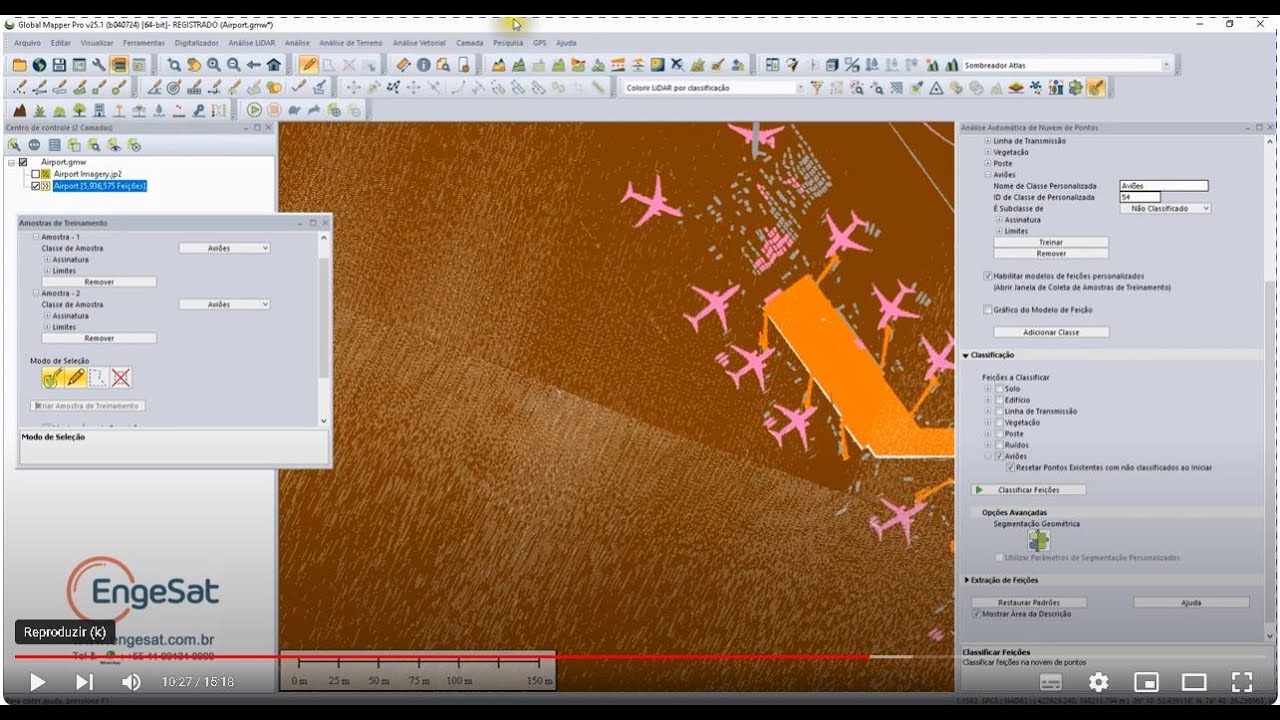The height and width of the screenshot is (720, 1280).
Task: Click the measure ruler tool icon
Action: coord(403,65)
